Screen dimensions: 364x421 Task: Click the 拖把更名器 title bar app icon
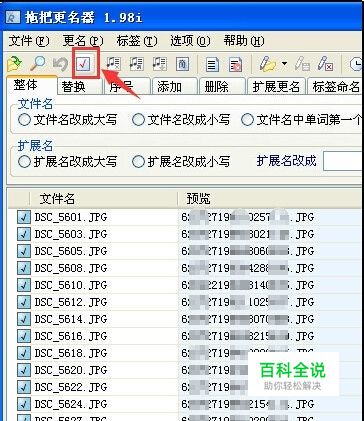[x=14, y=17]
